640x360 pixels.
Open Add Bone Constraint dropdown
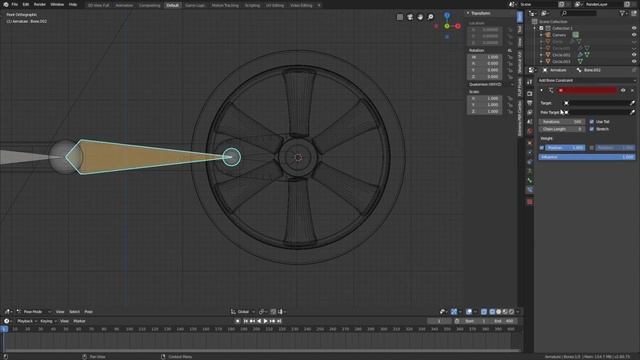[587, 80]
